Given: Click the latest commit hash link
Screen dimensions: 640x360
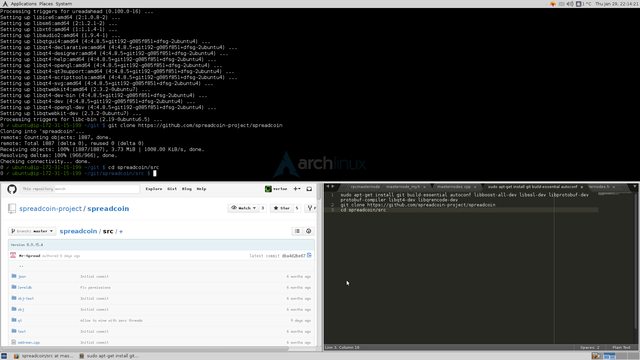Looking at the screenshot, I should pyautogui.click(x=293, y=256).
